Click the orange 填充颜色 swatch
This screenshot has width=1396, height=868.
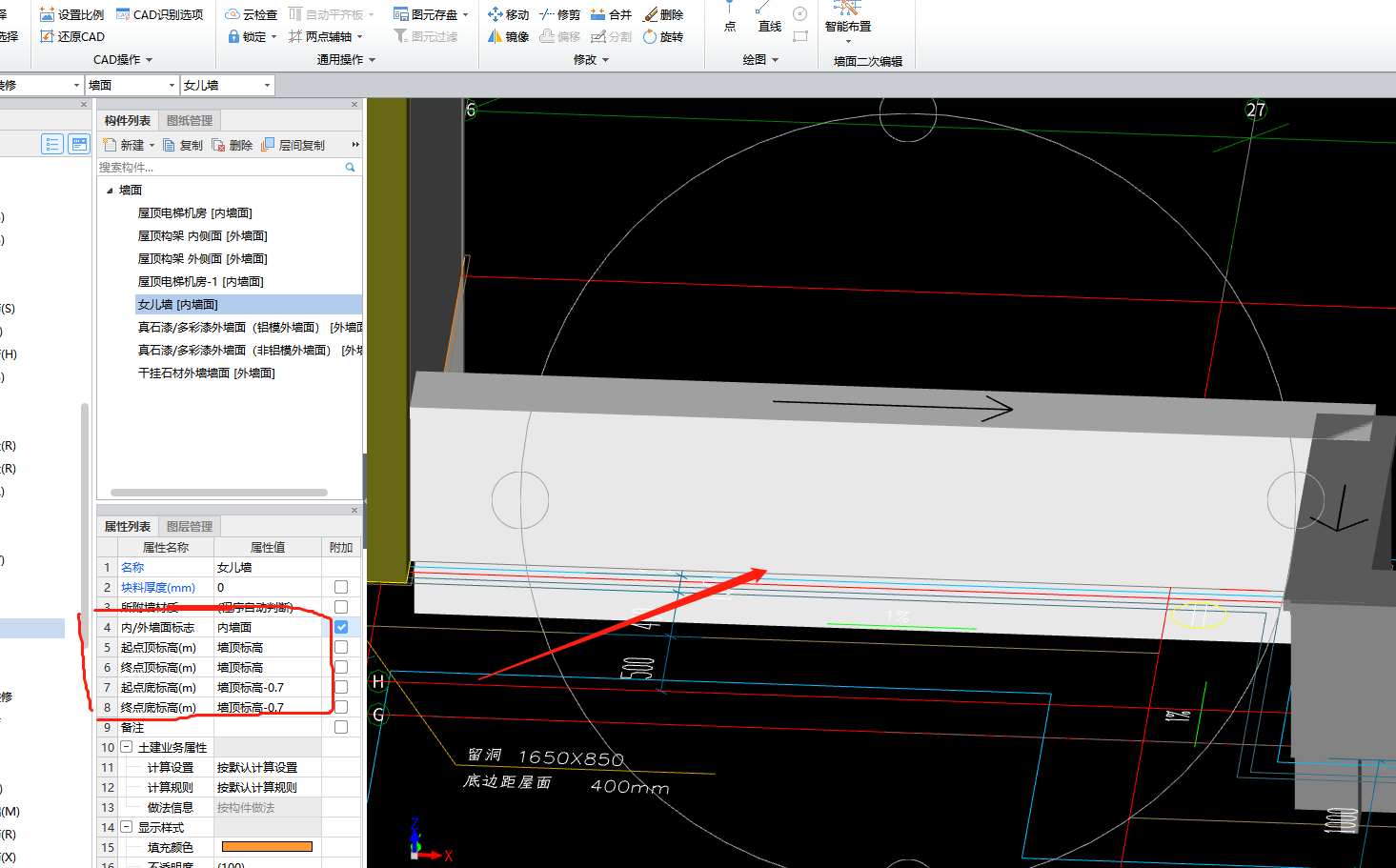pos(267,847)
